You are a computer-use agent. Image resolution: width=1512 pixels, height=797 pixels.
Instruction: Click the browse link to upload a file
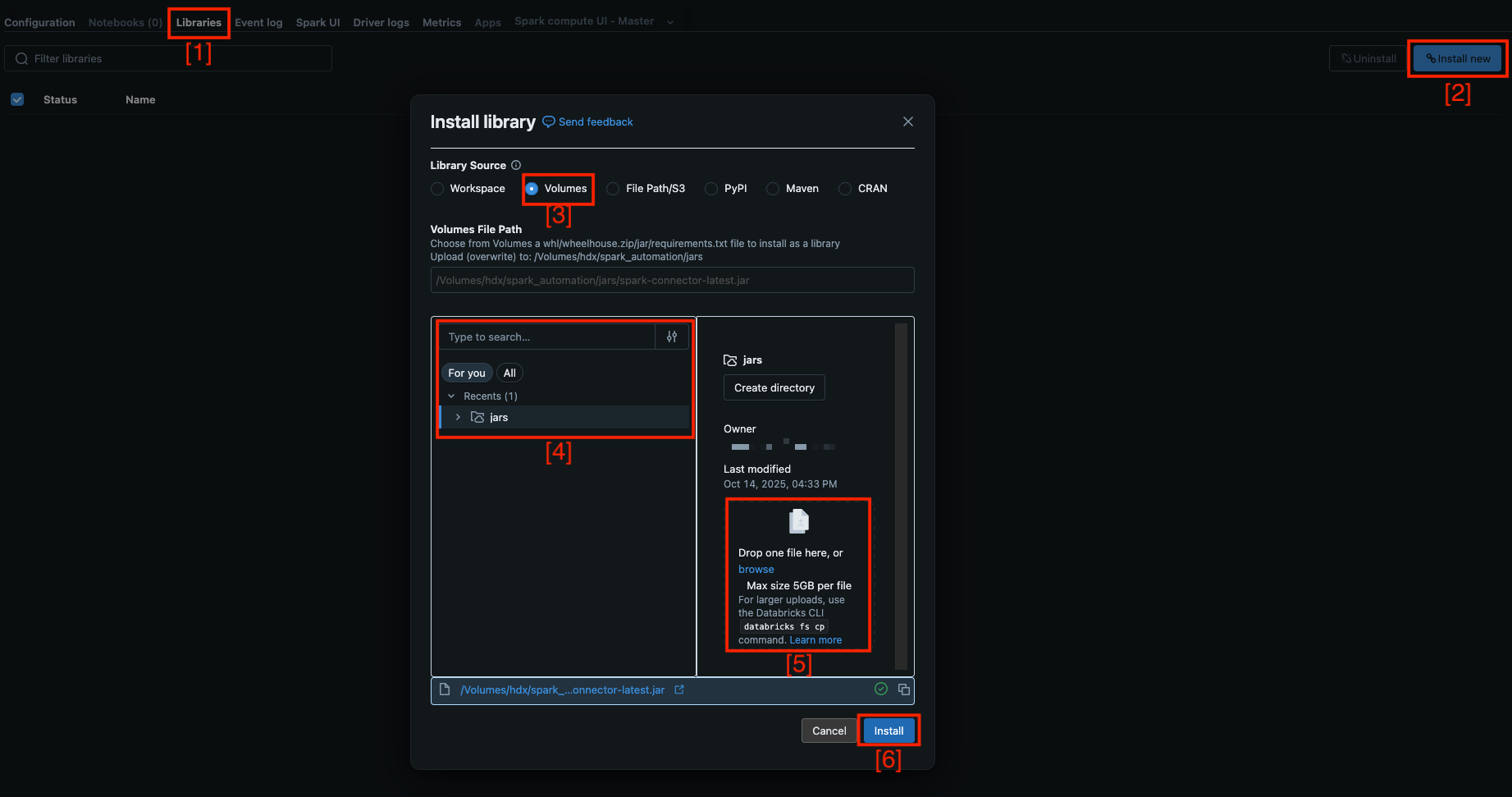(x=756, y=569)
